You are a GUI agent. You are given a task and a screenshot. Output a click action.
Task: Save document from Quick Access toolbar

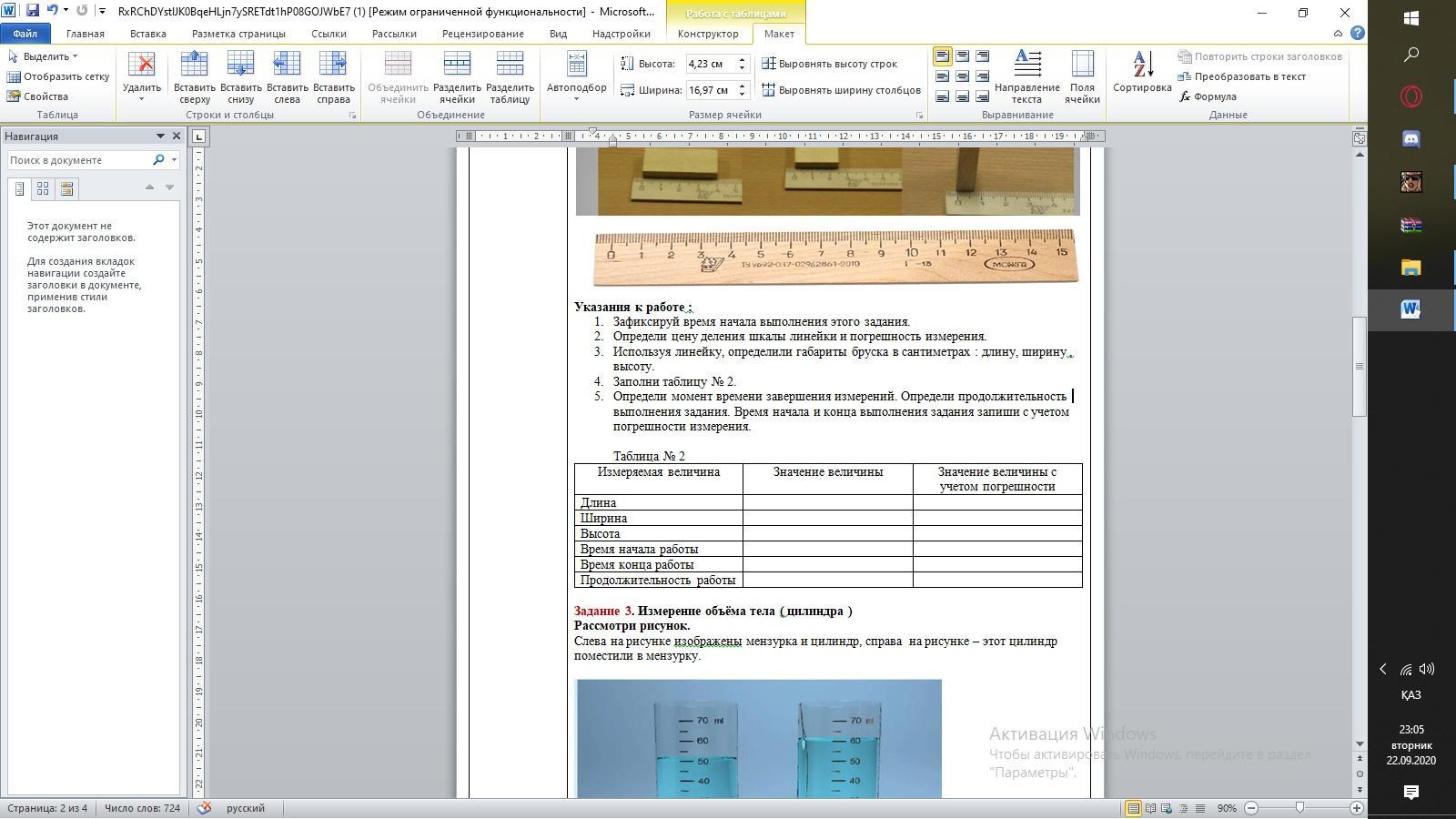point(33,11)
